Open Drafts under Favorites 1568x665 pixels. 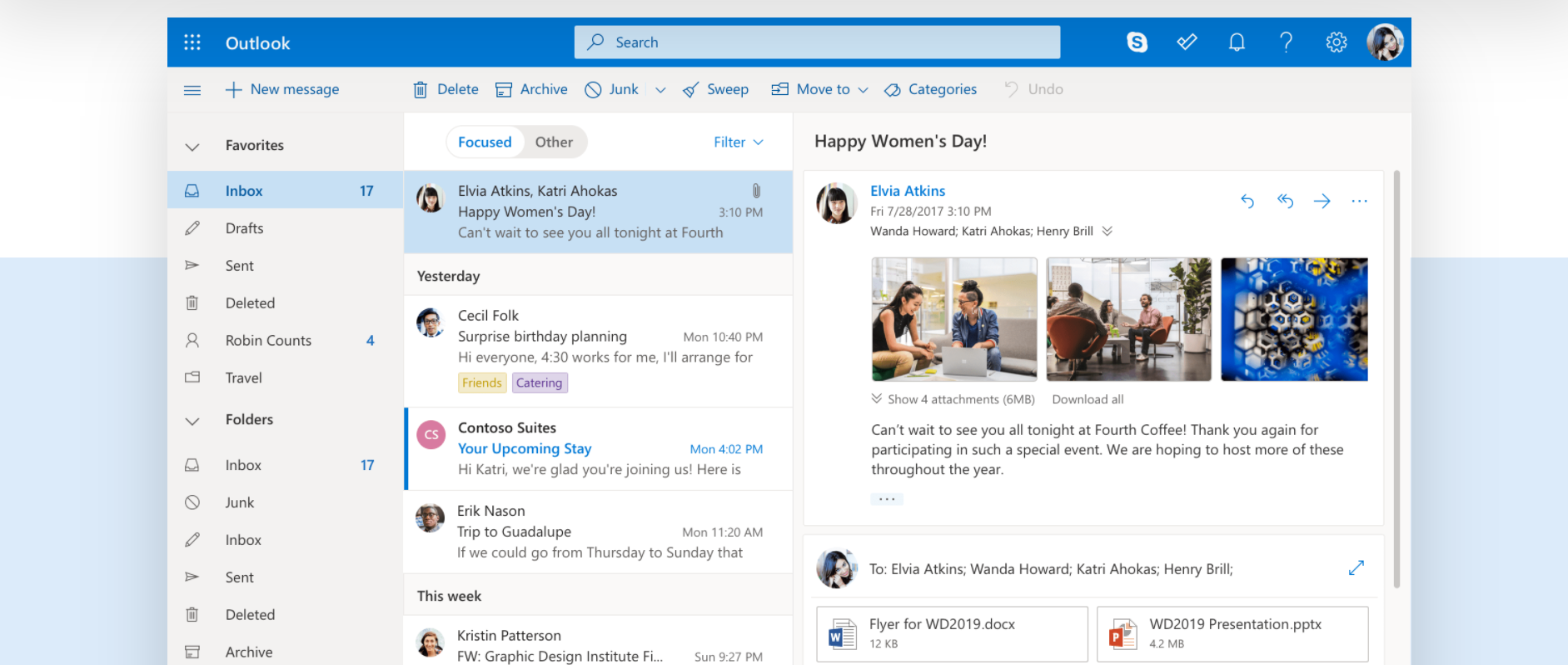click(285, 228)
